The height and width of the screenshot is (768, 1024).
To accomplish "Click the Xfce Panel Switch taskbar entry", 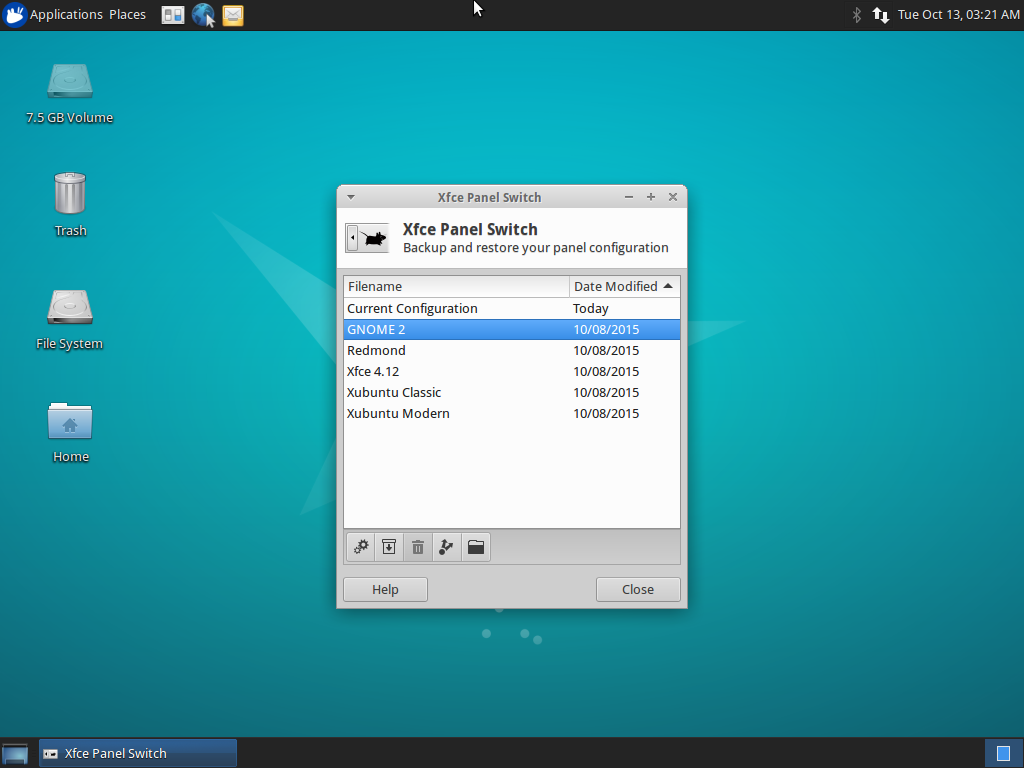I will coord(137,752).
